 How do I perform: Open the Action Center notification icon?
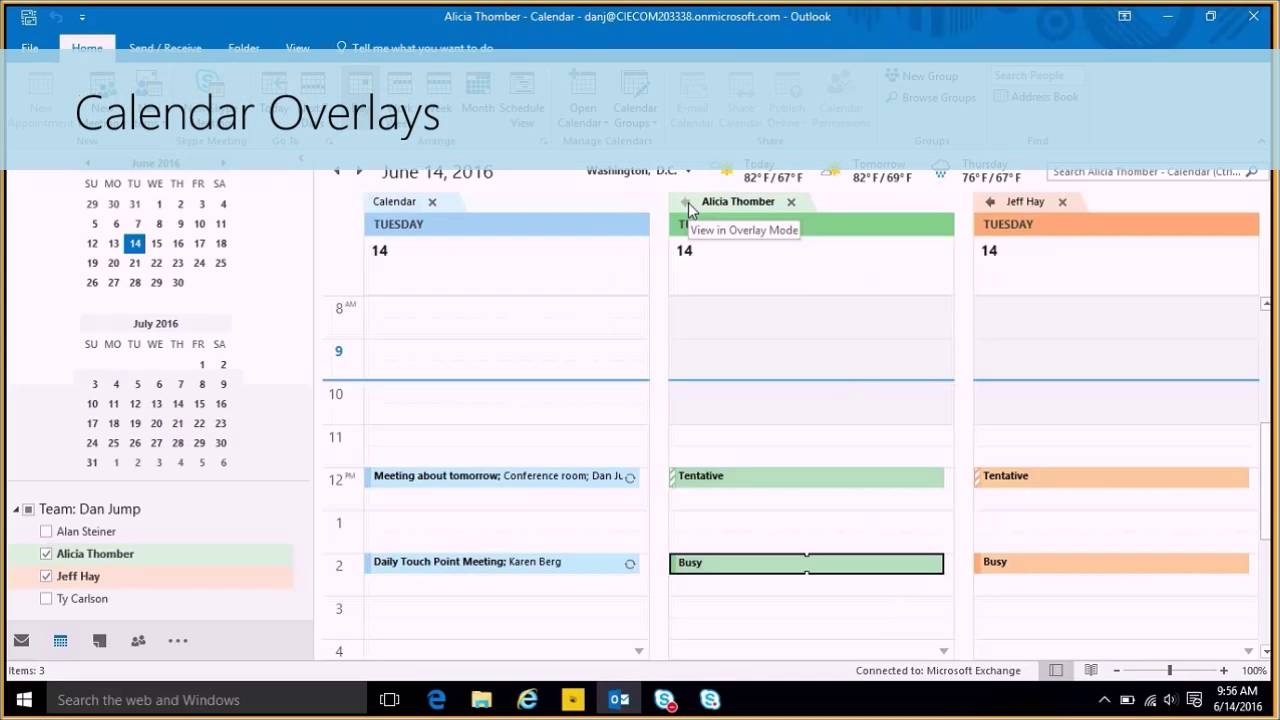pyautogui.click(x=1194, y=700)
